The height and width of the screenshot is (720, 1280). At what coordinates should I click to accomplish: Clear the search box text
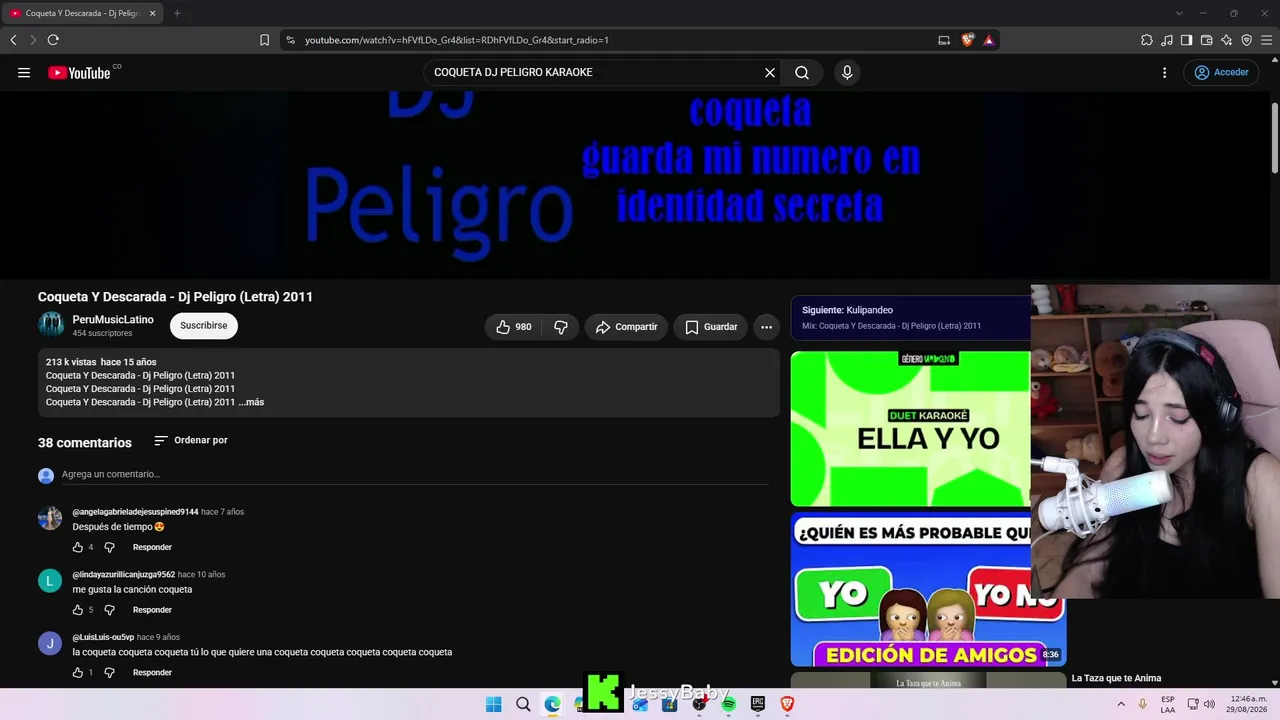point(770,72)
